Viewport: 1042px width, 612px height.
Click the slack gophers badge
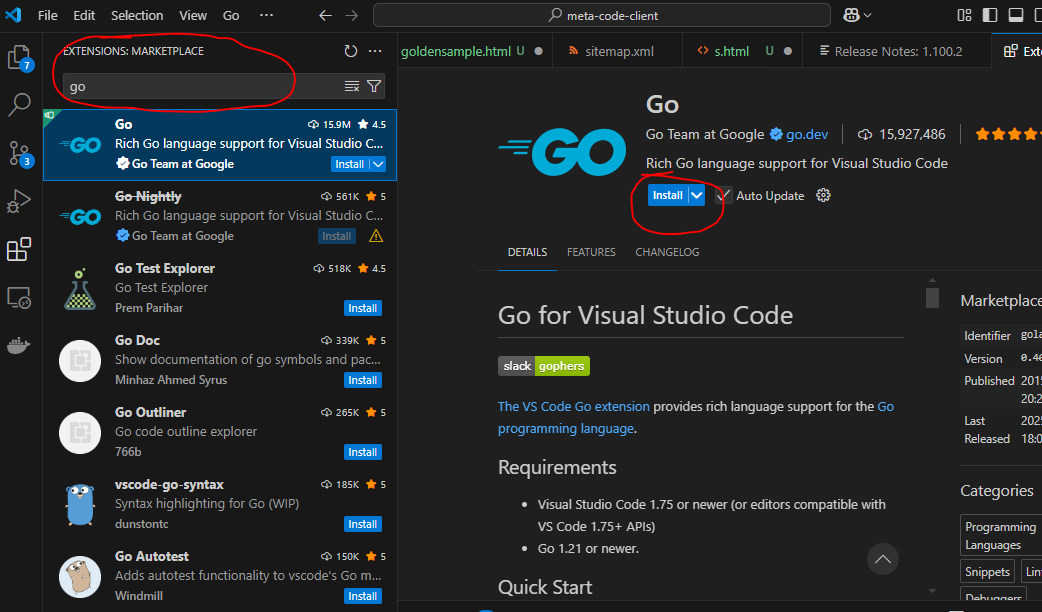pos(544,366)
